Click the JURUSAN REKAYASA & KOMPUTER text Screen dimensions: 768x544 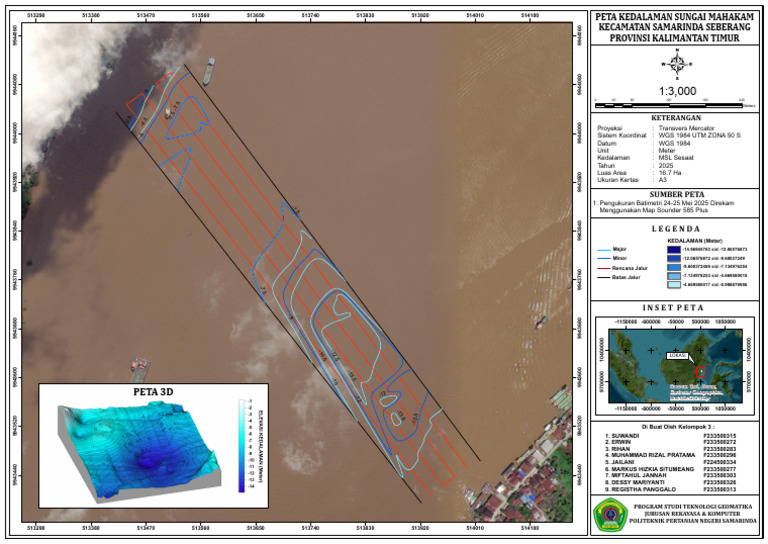tap(693, 514)
